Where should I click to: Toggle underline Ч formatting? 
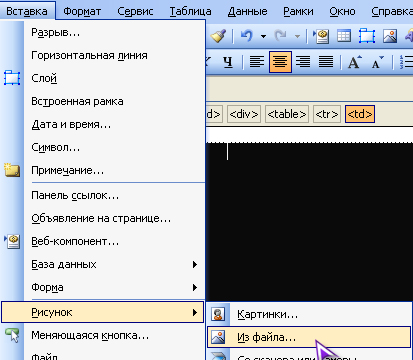click(x=228, y=62)
